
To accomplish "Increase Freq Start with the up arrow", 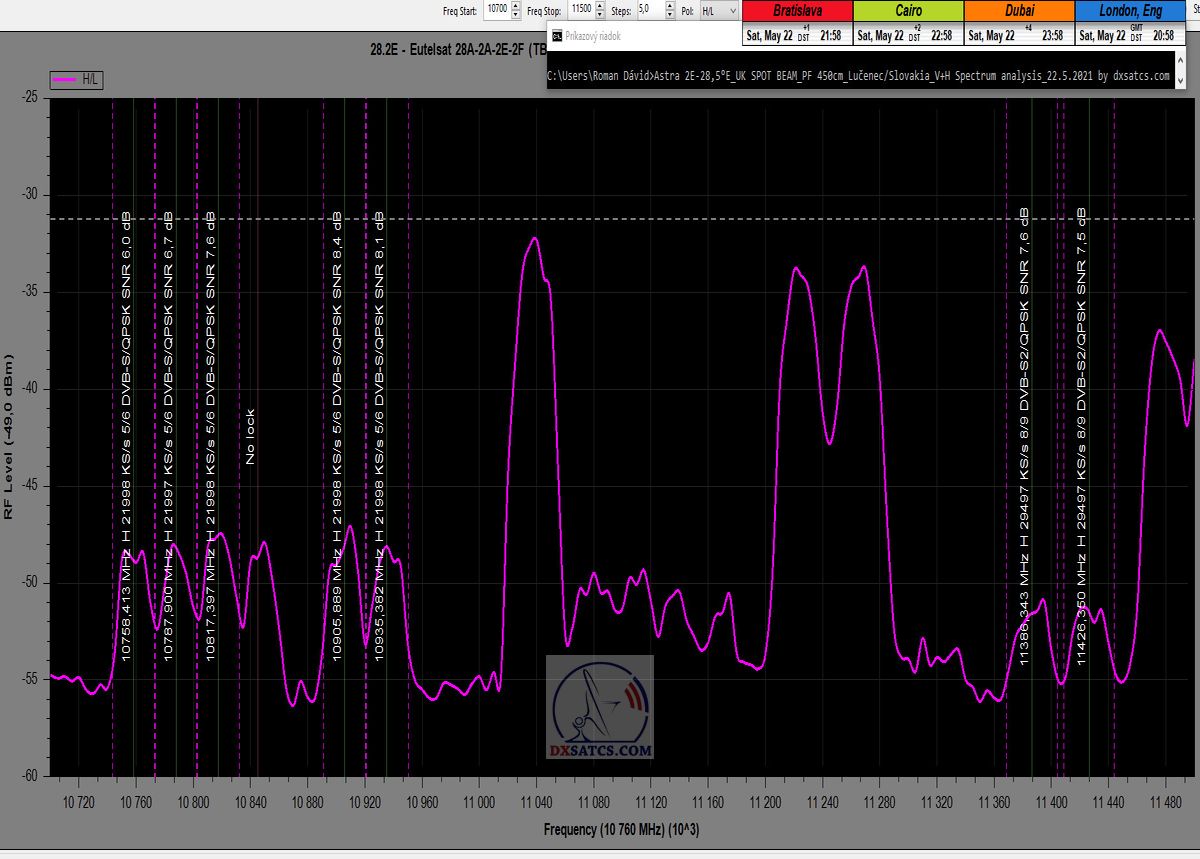I will (515, 6).
